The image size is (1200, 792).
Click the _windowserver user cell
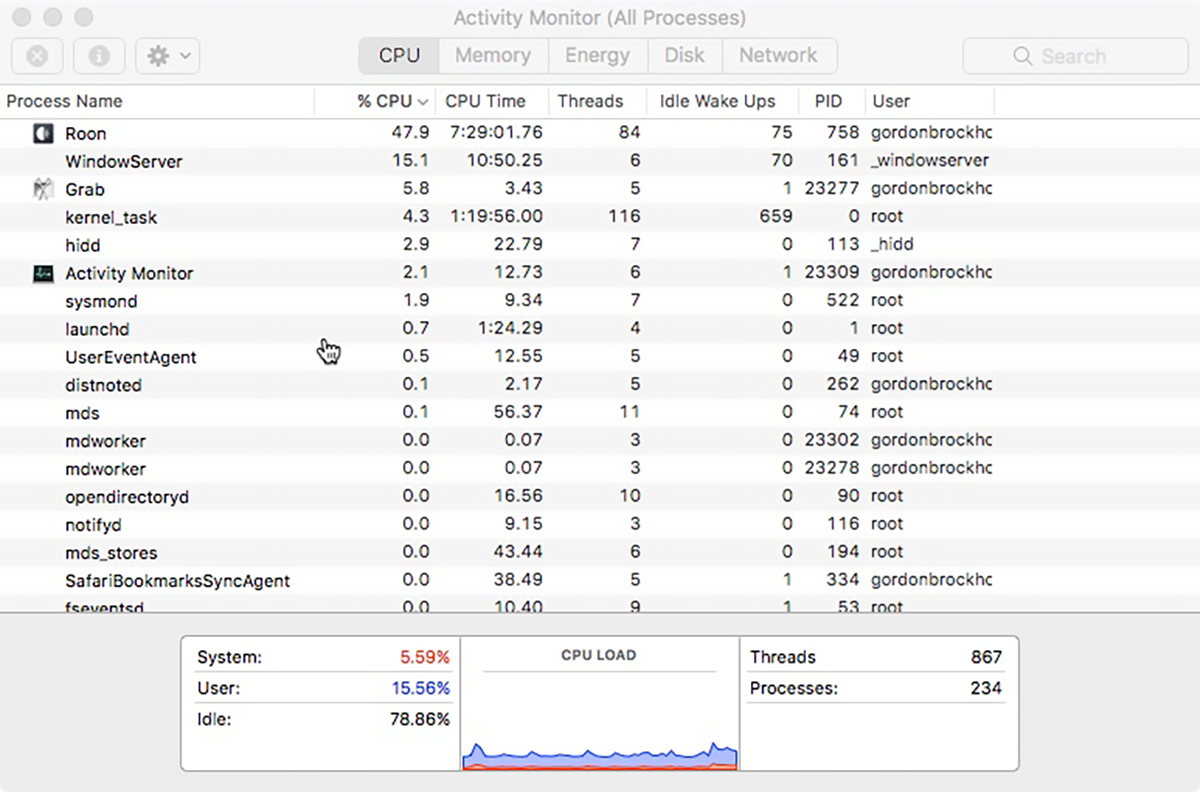[x=930, y=161]
